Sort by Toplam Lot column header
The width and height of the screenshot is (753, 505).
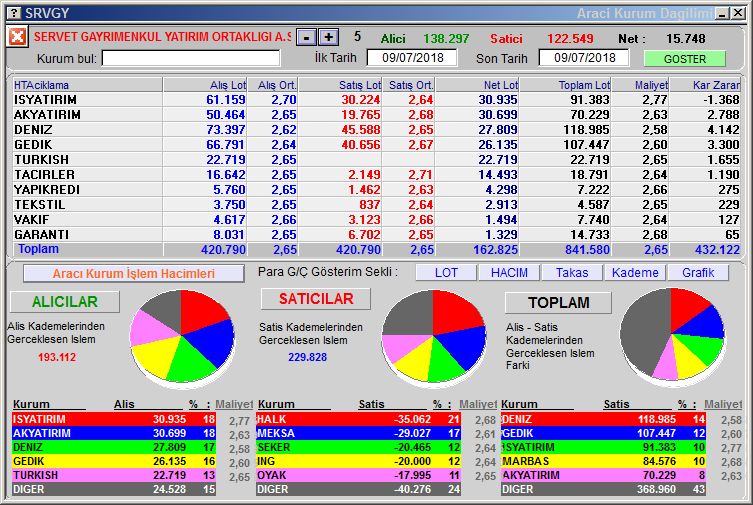pyautogui.click(x=565, y=85)
